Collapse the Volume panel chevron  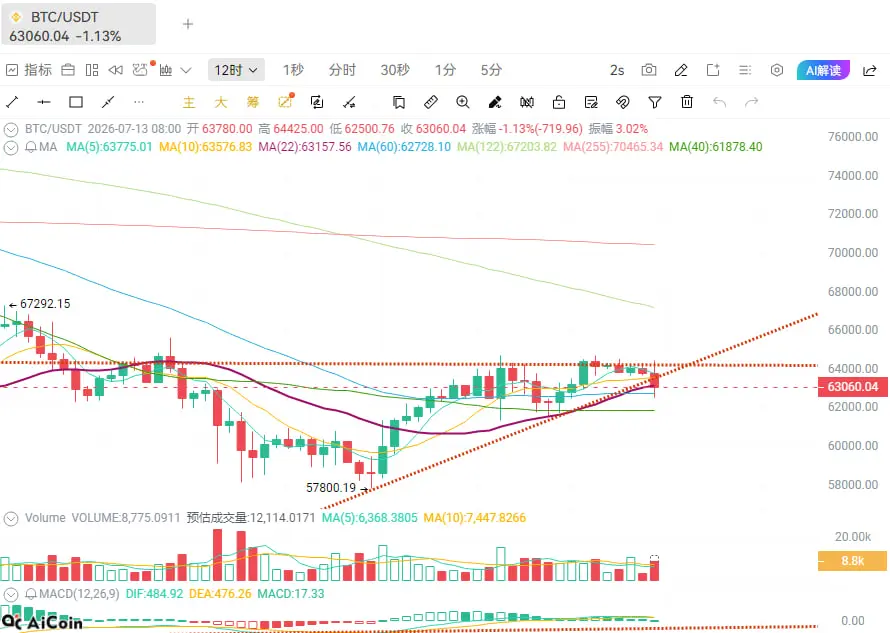10,518
